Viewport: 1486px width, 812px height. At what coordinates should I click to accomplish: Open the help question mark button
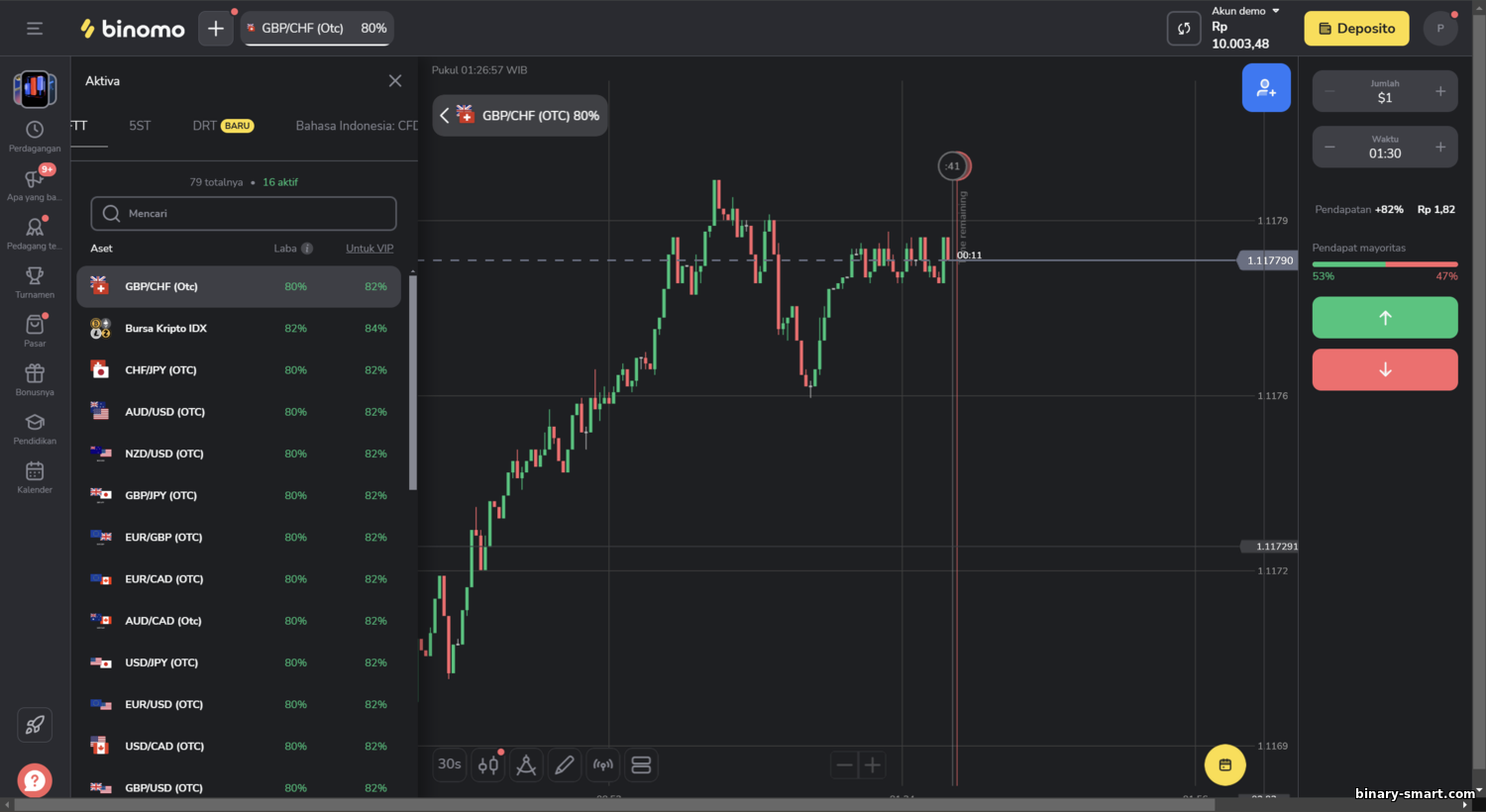pos(35,780)
